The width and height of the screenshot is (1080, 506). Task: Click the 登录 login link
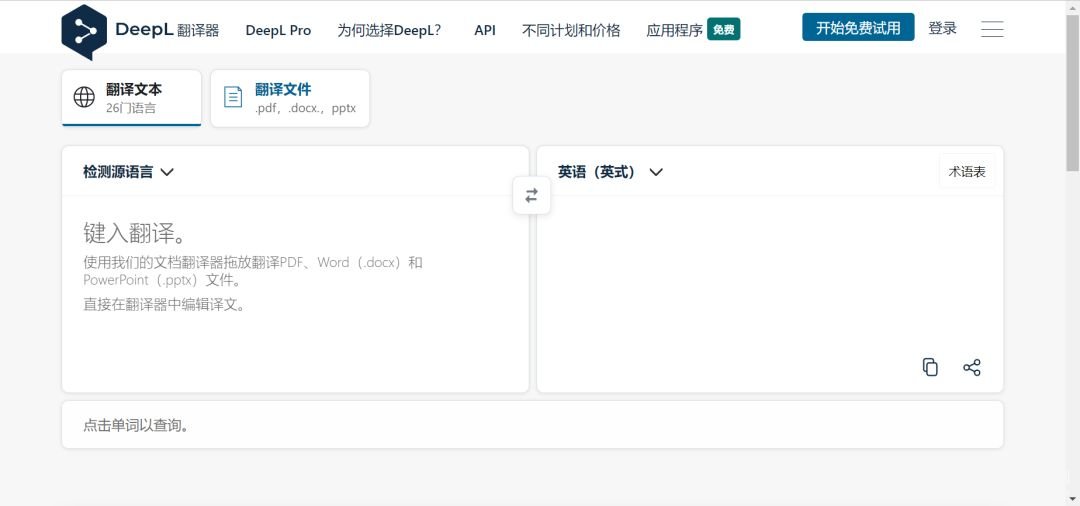(942, 28)
